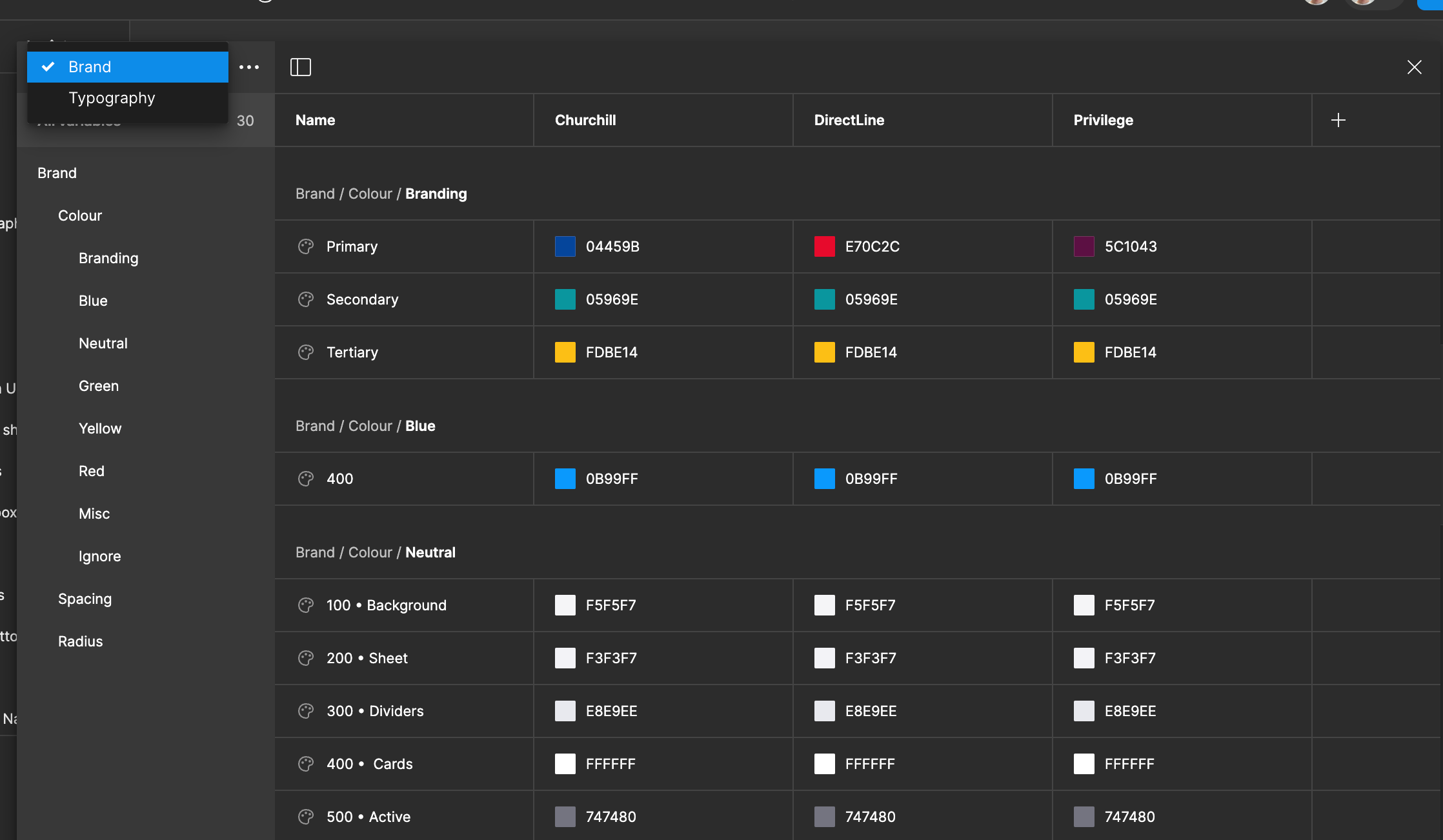This screenshot has width=1443, height=840.
Task: Add a new mode with plus icon
Action: pos(1338,120)
